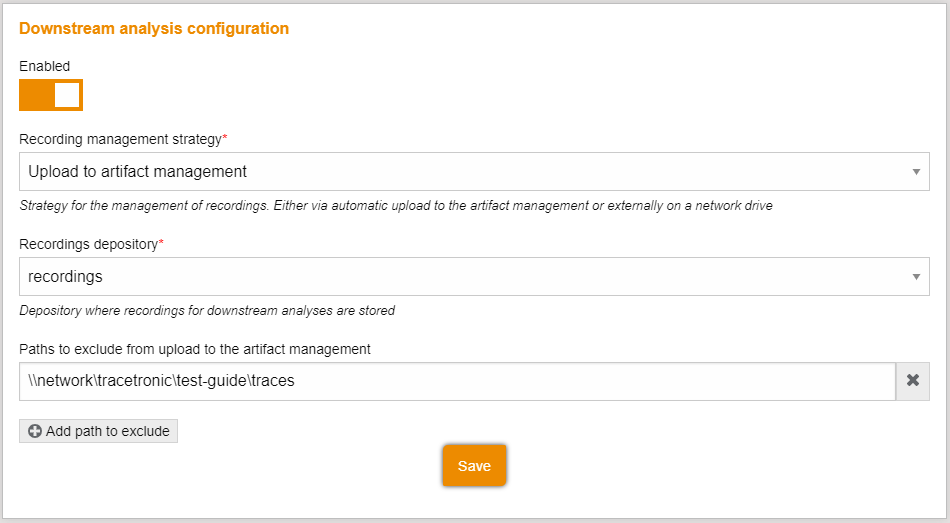The image size is (950, 523).
Task: Click the Enabled label
Action: tap(45, 66)
